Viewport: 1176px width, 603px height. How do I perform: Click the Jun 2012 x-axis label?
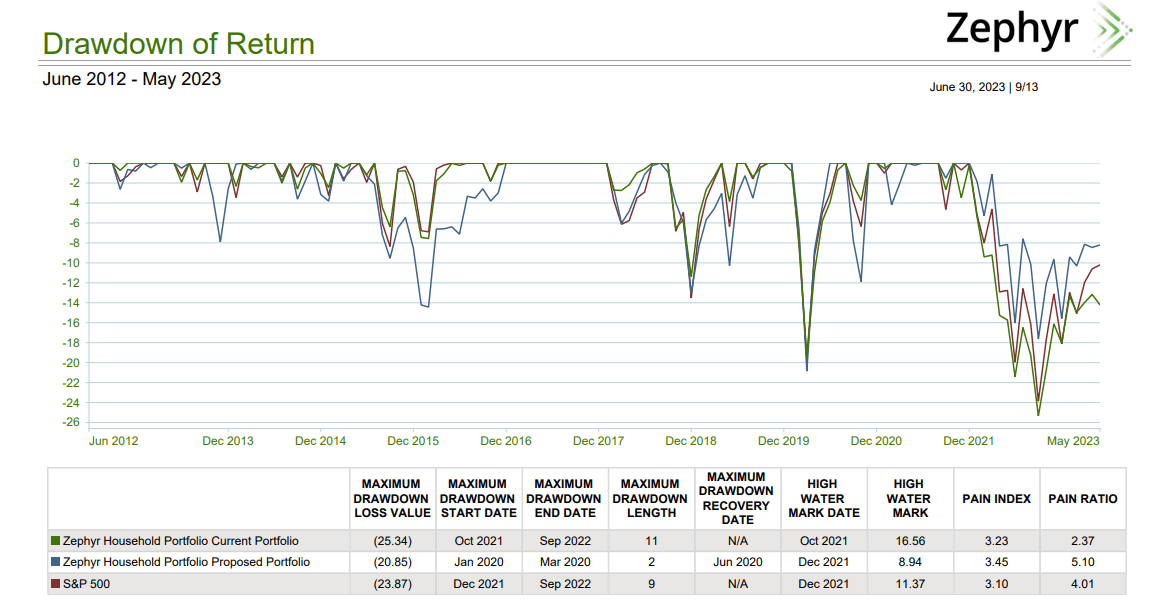(113, 441)
